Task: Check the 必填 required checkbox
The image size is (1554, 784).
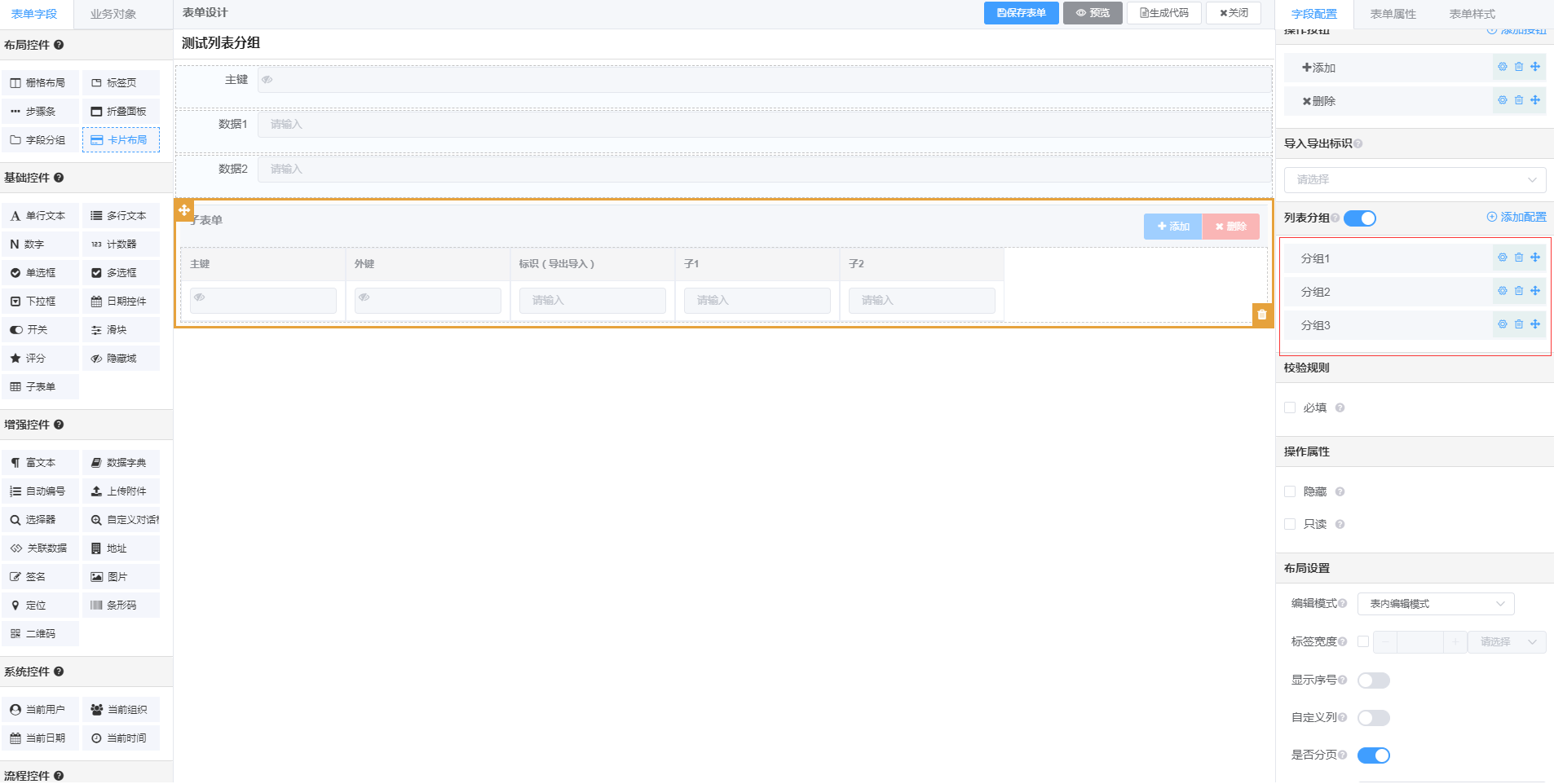Action: [1290, 407]
